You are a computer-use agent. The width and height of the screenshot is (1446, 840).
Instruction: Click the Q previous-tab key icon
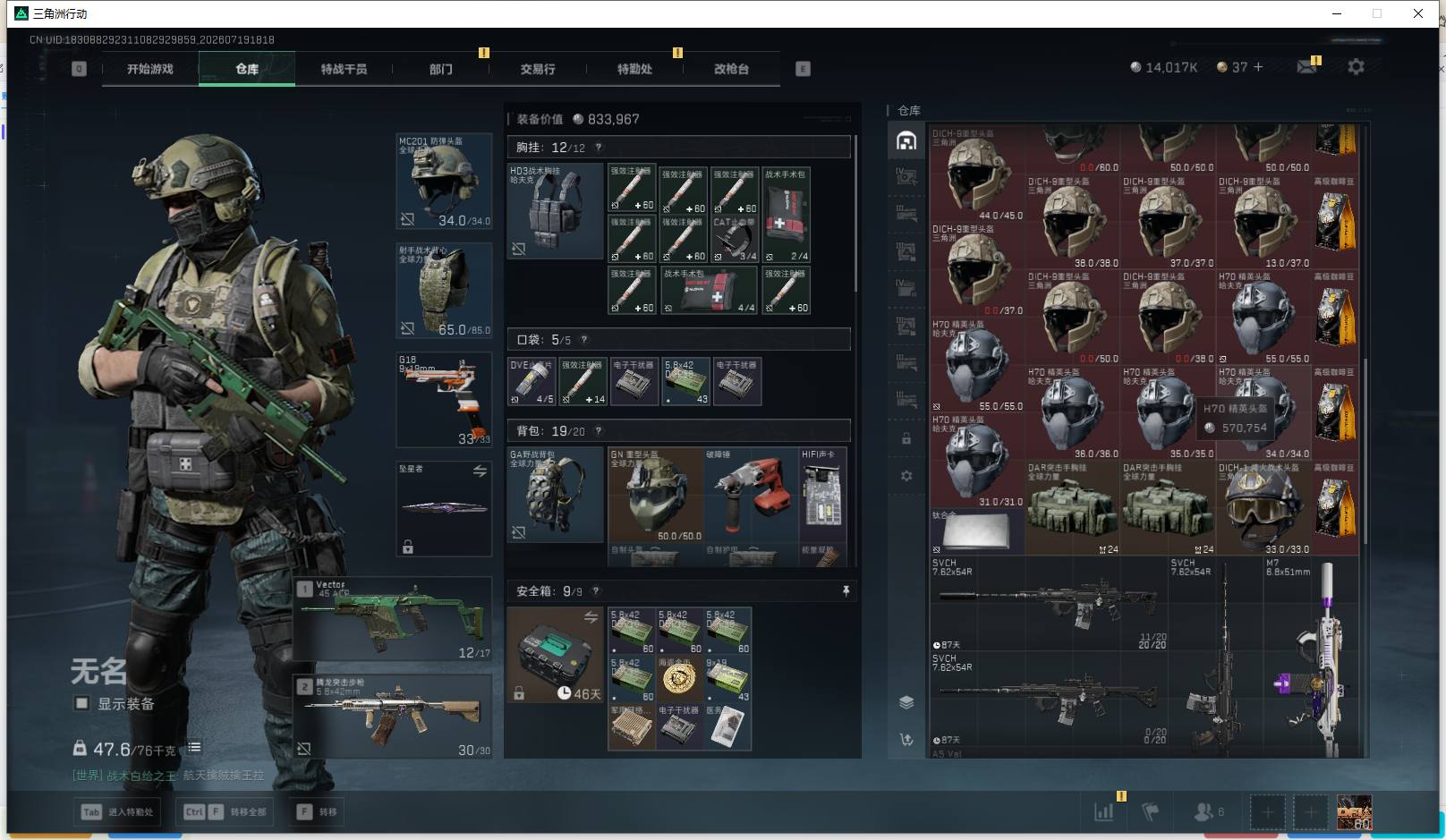pos(79,69)
